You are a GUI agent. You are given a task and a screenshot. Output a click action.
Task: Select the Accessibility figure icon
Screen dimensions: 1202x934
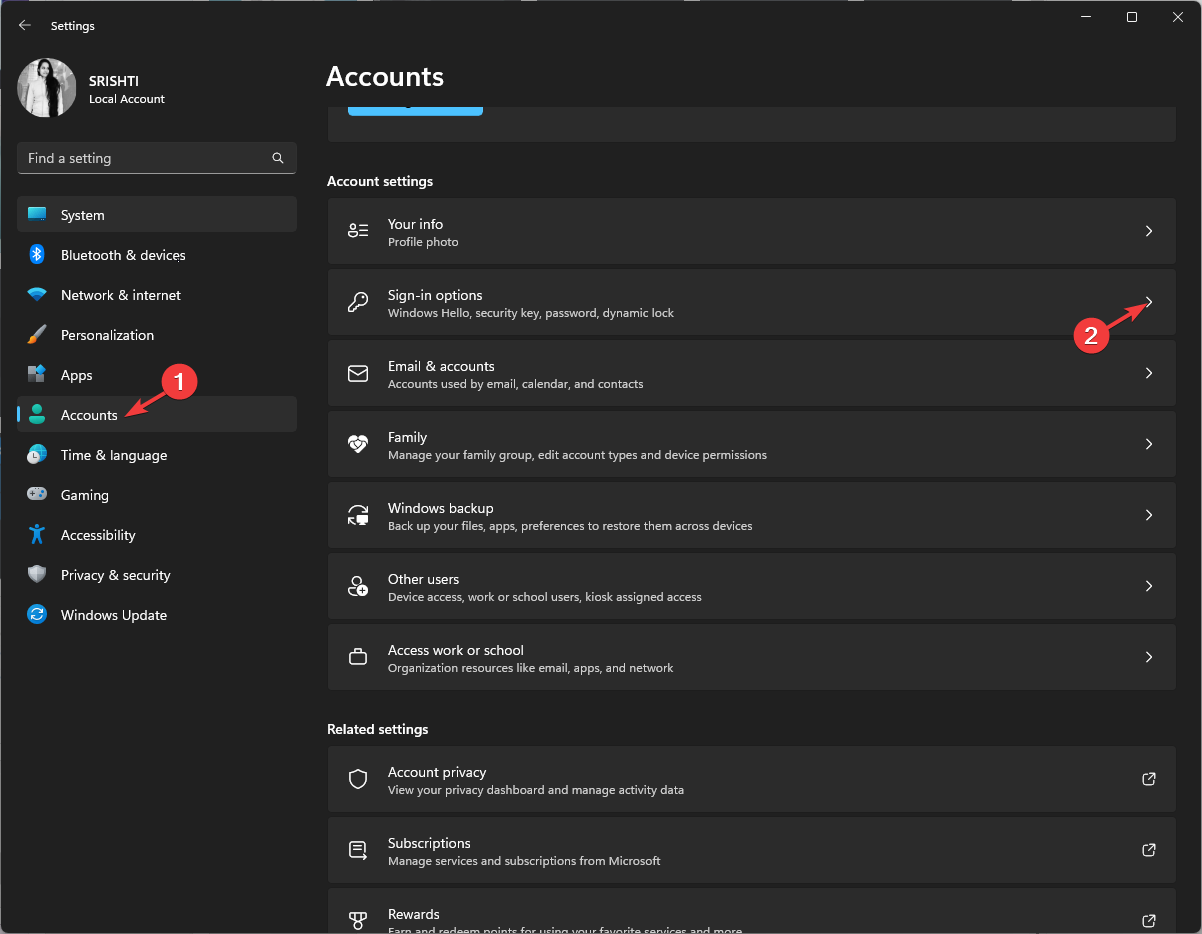click(x=37, y=535)
